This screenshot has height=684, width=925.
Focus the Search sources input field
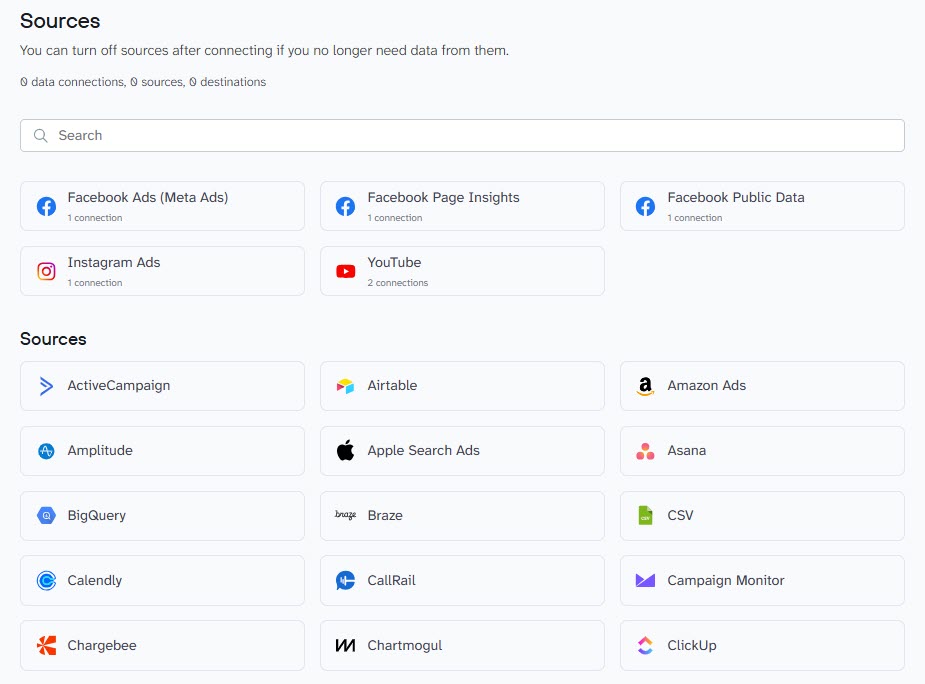point(462,136)
